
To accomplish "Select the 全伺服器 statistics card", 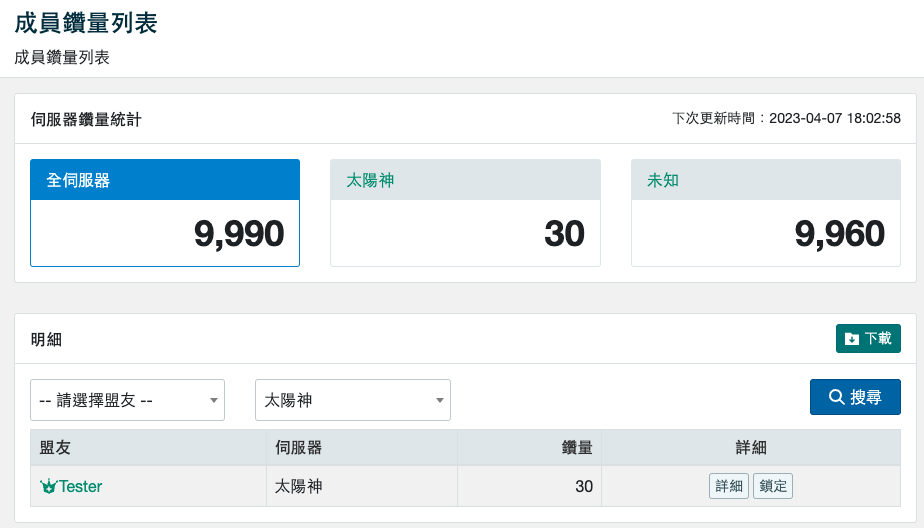I will pyautogui.click(x=165, y=213).
